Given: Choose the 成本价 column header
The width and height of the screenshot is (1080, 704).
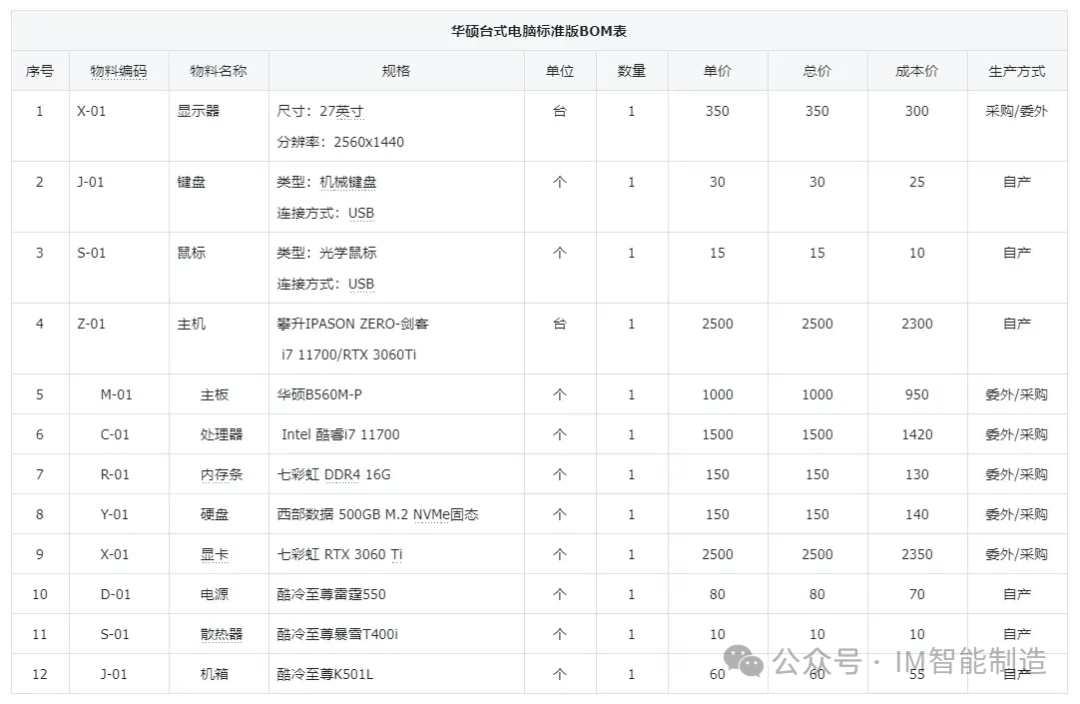Looking at the screenshot, I should pos(916,71).
